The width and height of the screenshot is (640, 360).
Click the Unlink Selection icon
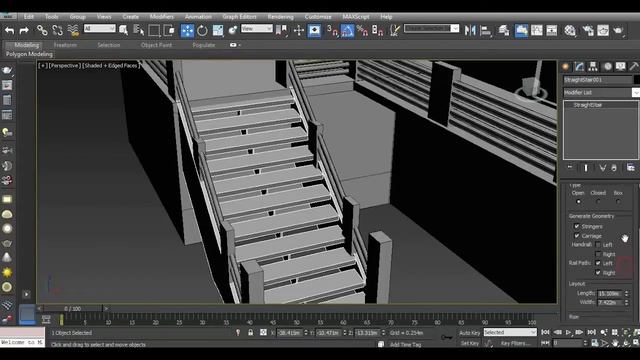coord(58,30)
